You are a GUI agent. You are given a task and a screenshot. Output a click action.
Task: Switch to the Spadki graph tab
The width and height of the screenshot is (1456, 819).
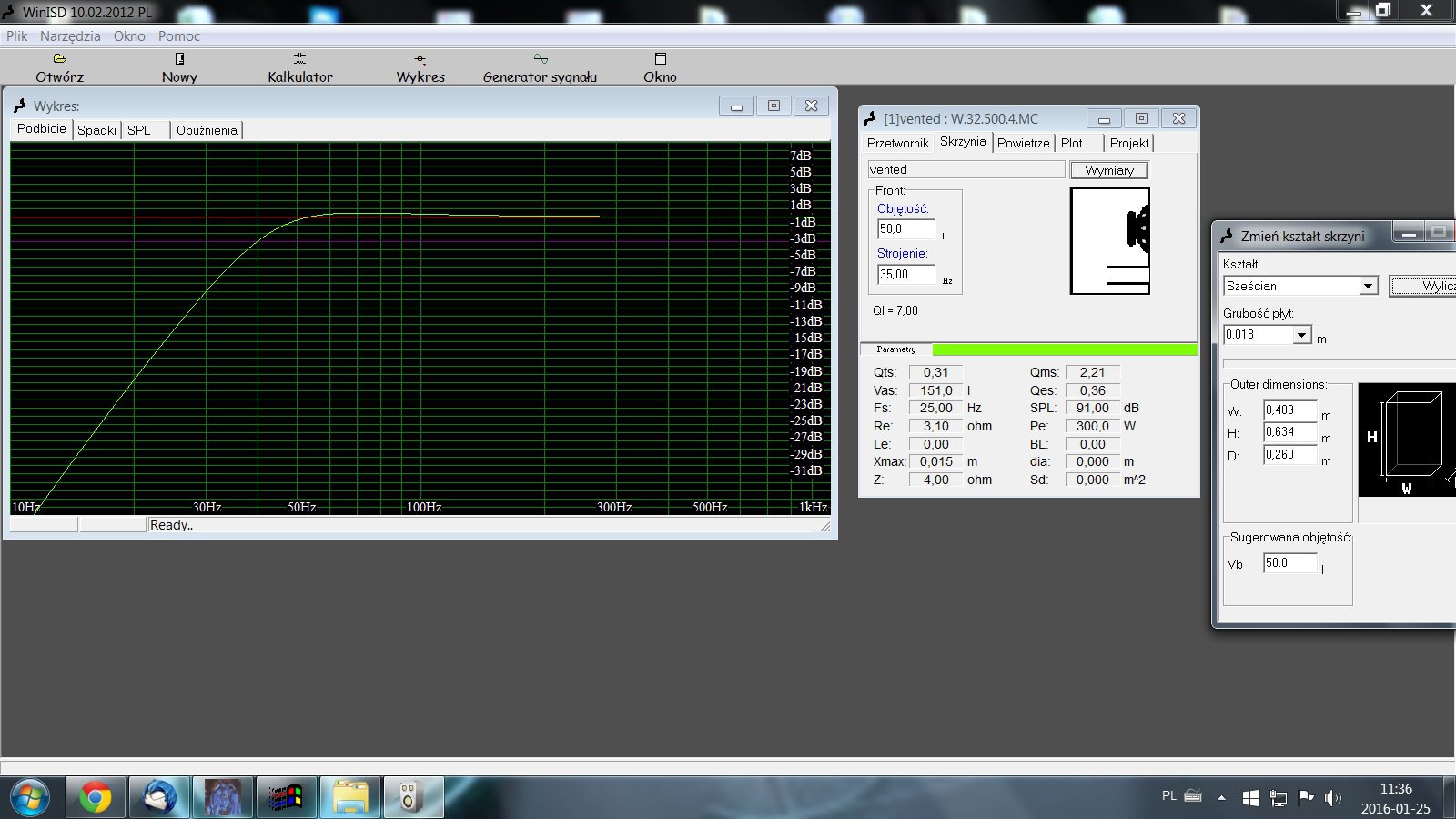(x=96, y=130)
